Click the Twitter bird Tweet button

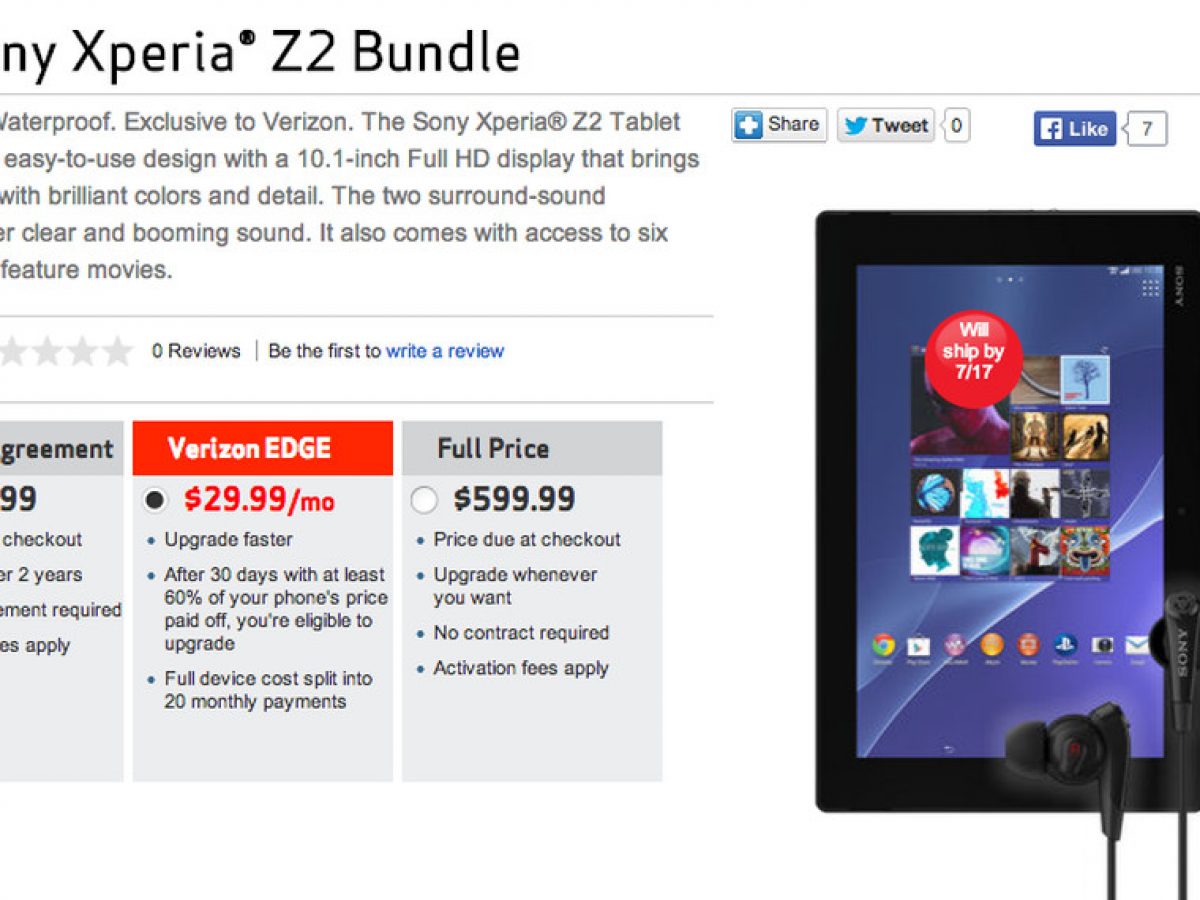tap(886, 126)
